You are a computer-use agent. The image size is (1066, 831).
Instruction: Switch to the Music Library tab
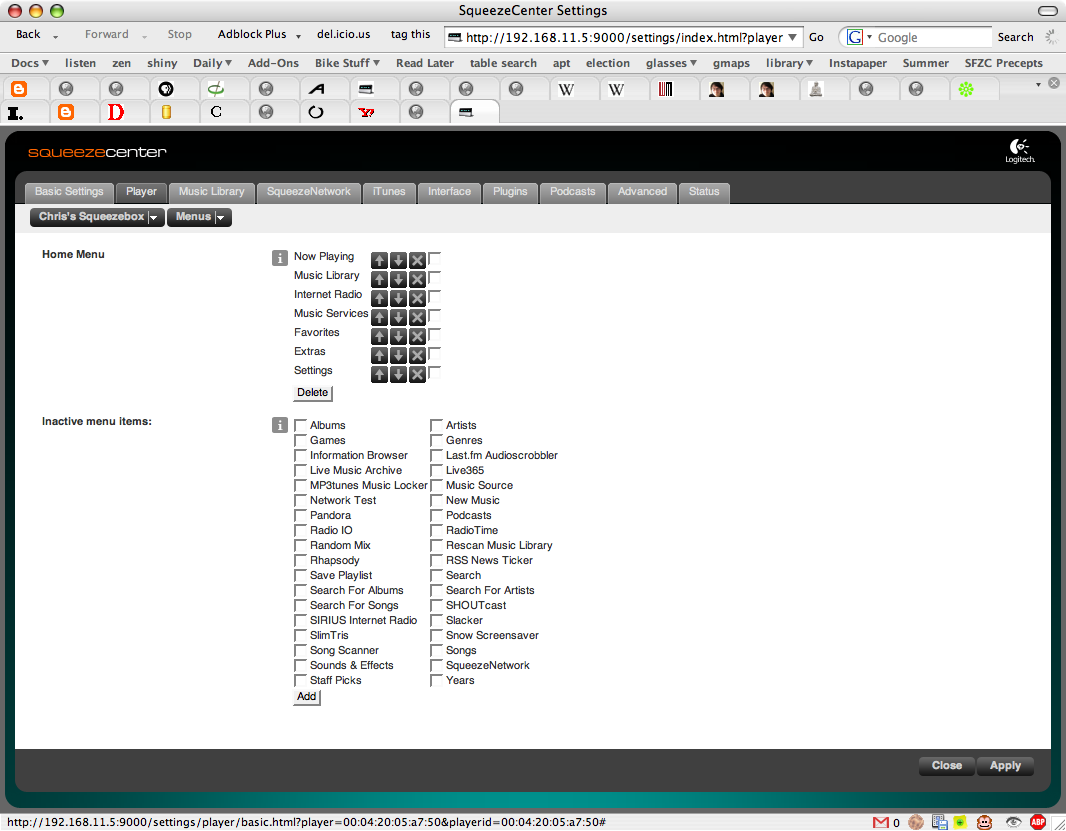[211, 192]
